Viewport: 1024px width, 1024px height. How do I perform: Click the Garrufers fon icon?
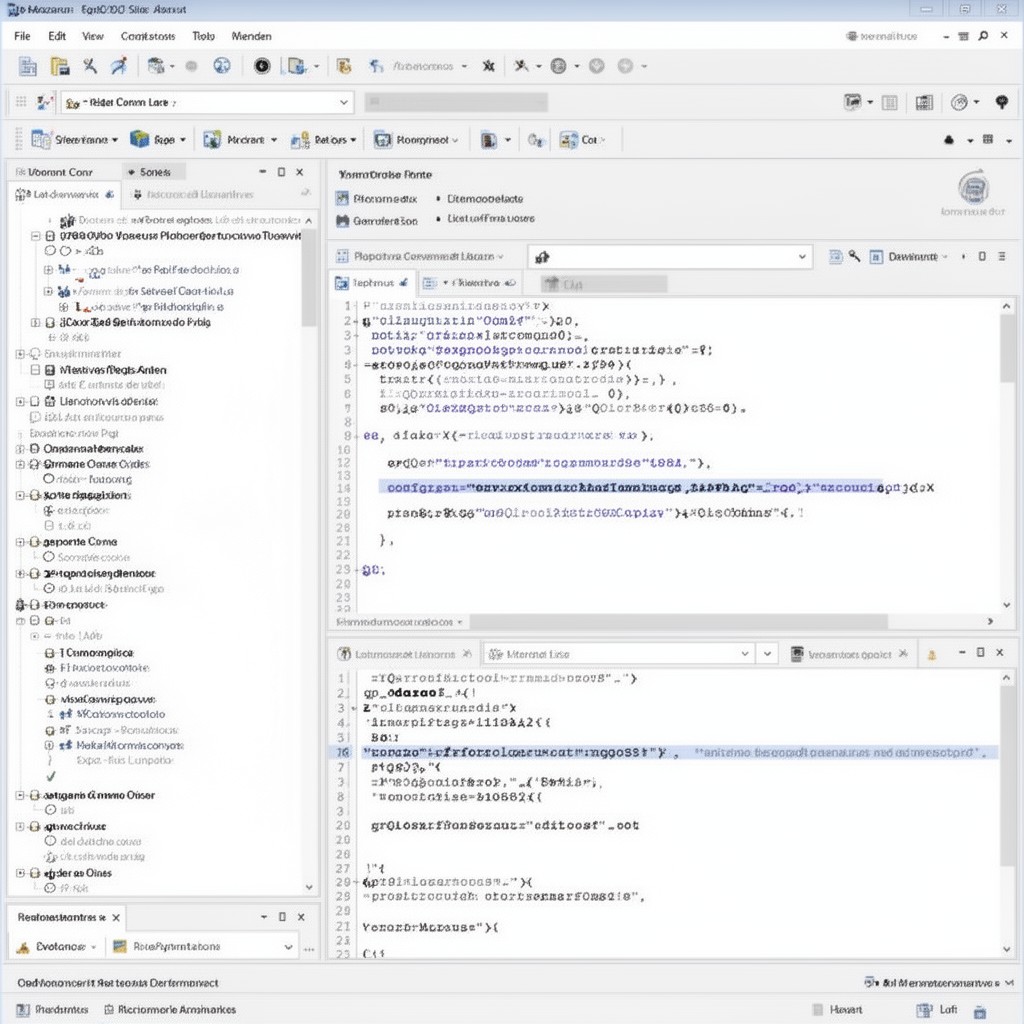point(342,221)
